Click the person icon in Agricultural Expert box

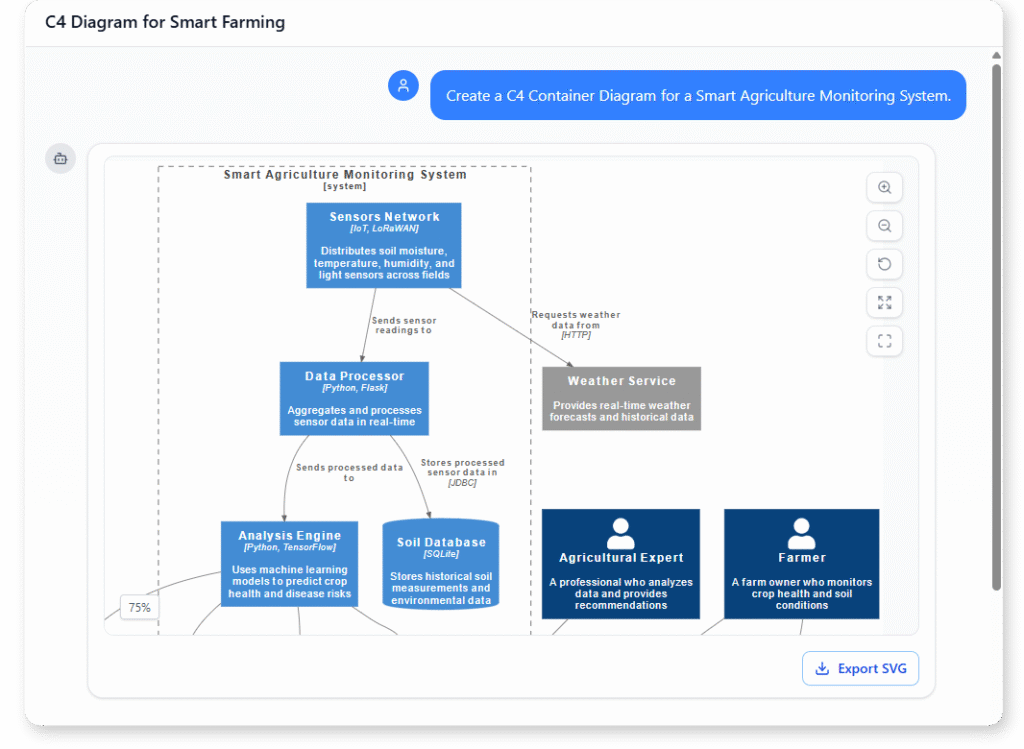[620, 532]
